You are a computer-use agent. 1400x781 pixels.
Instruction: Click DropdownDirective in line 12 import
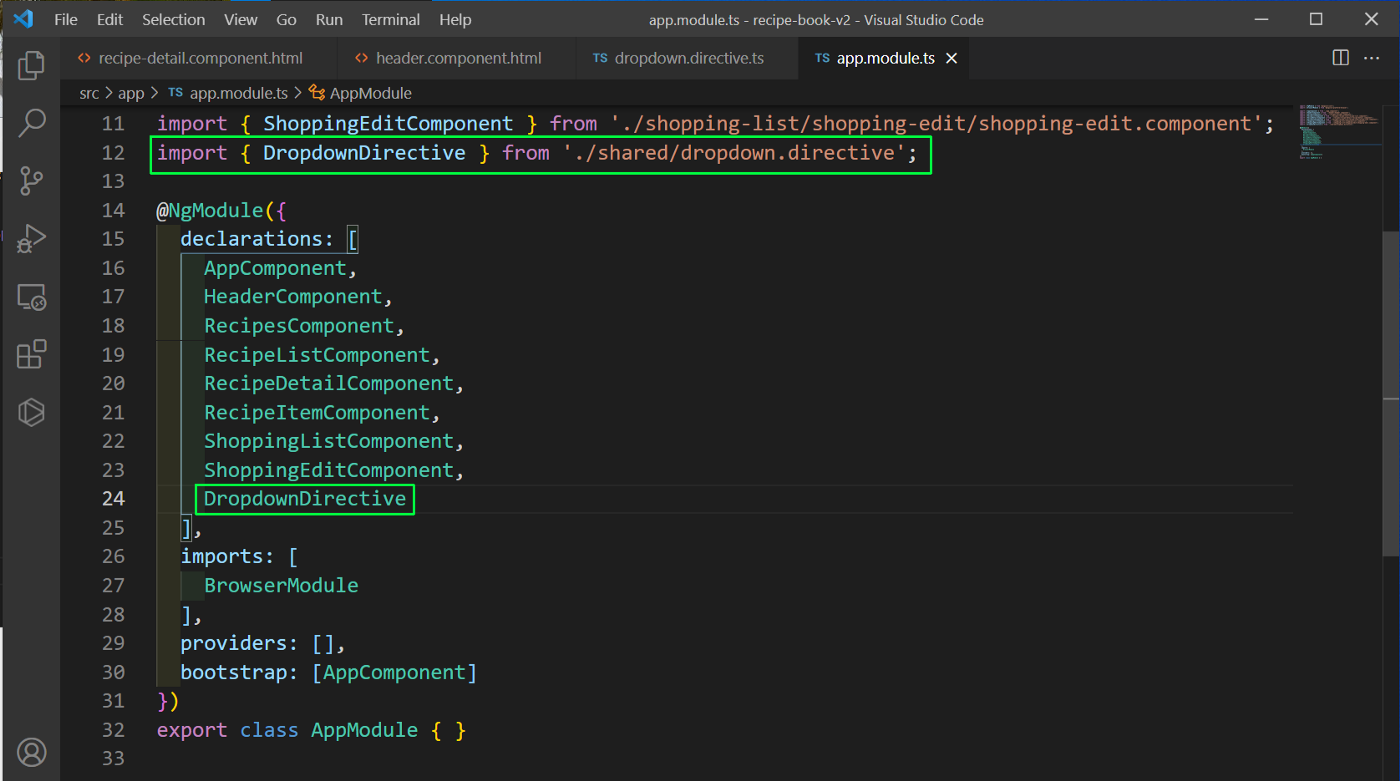[x=364, y=152]
